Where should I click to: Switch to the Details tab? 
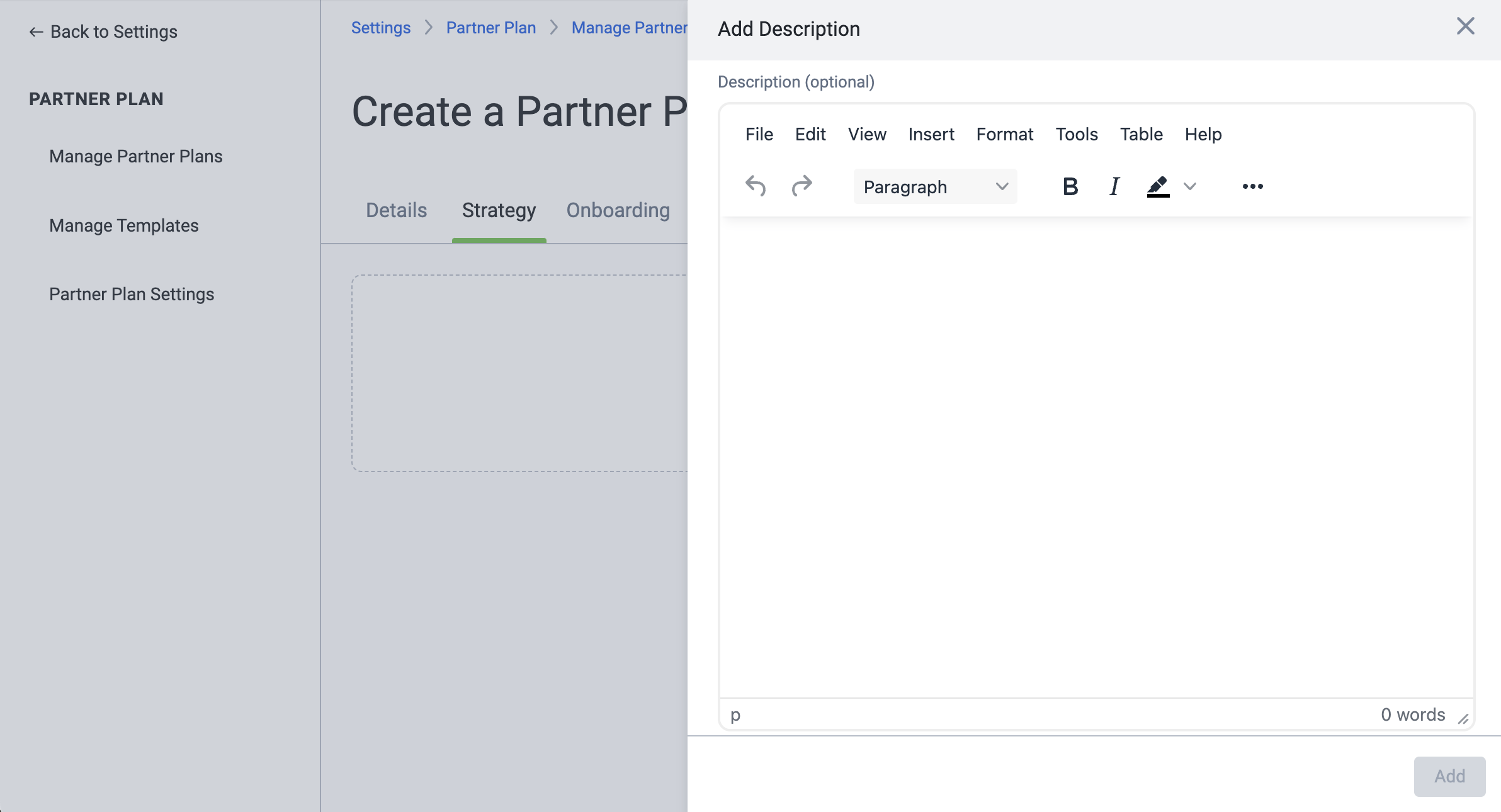pos(397,210)
